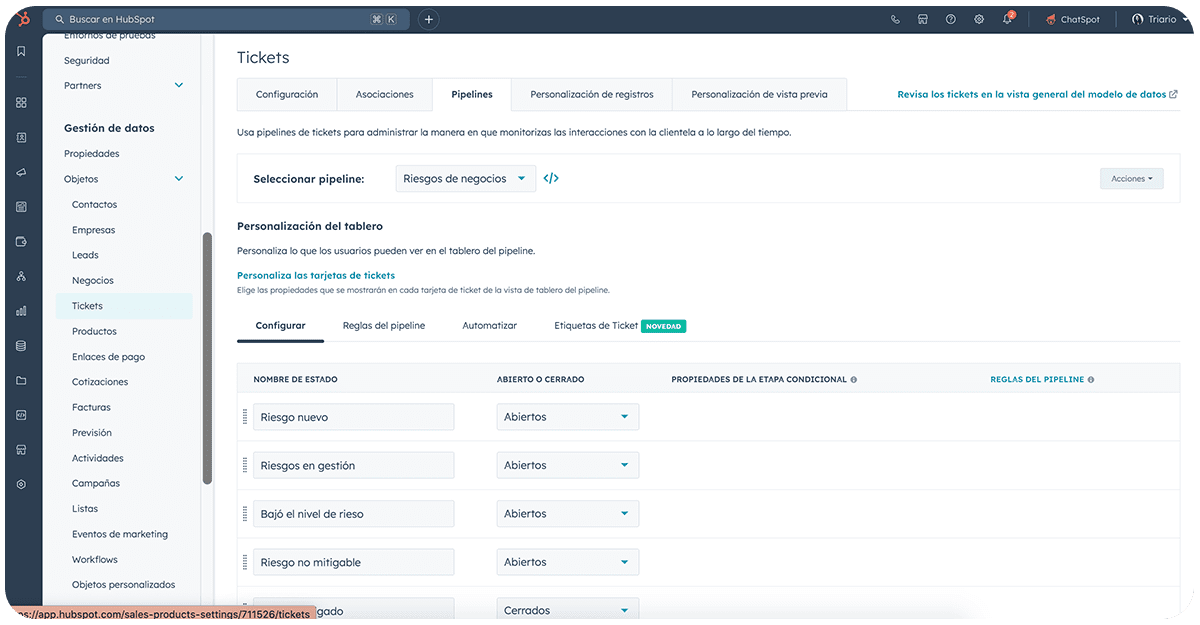Open the data management database icon
The height and width of the screenshot is (625, 1200).
click(x=22, y=346)
